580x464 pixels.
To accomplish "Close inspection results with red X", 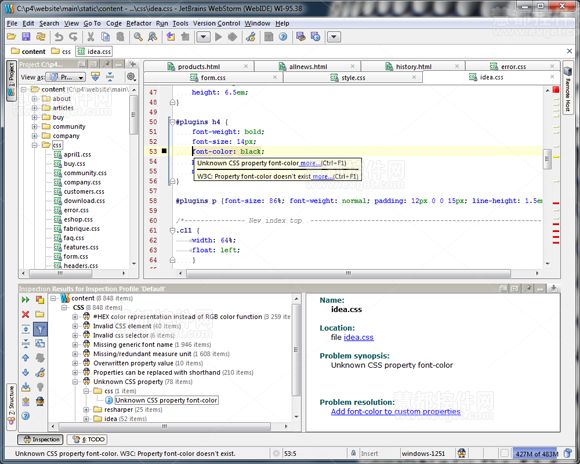I will pyautogui.click(x=26, y=314).
